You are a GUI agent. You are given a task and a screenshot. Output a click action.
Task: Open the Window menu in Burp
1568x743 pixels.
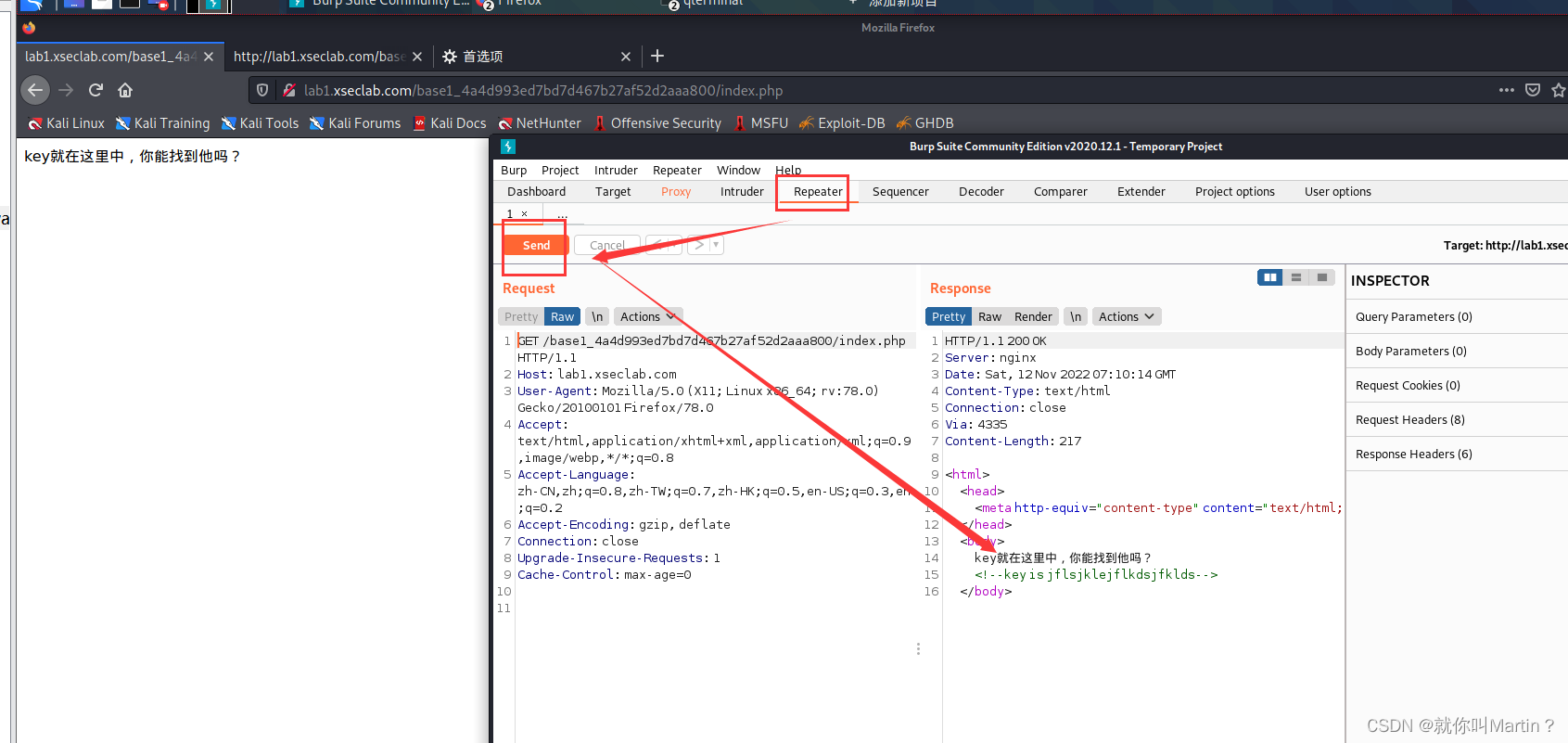coord(738,170)
